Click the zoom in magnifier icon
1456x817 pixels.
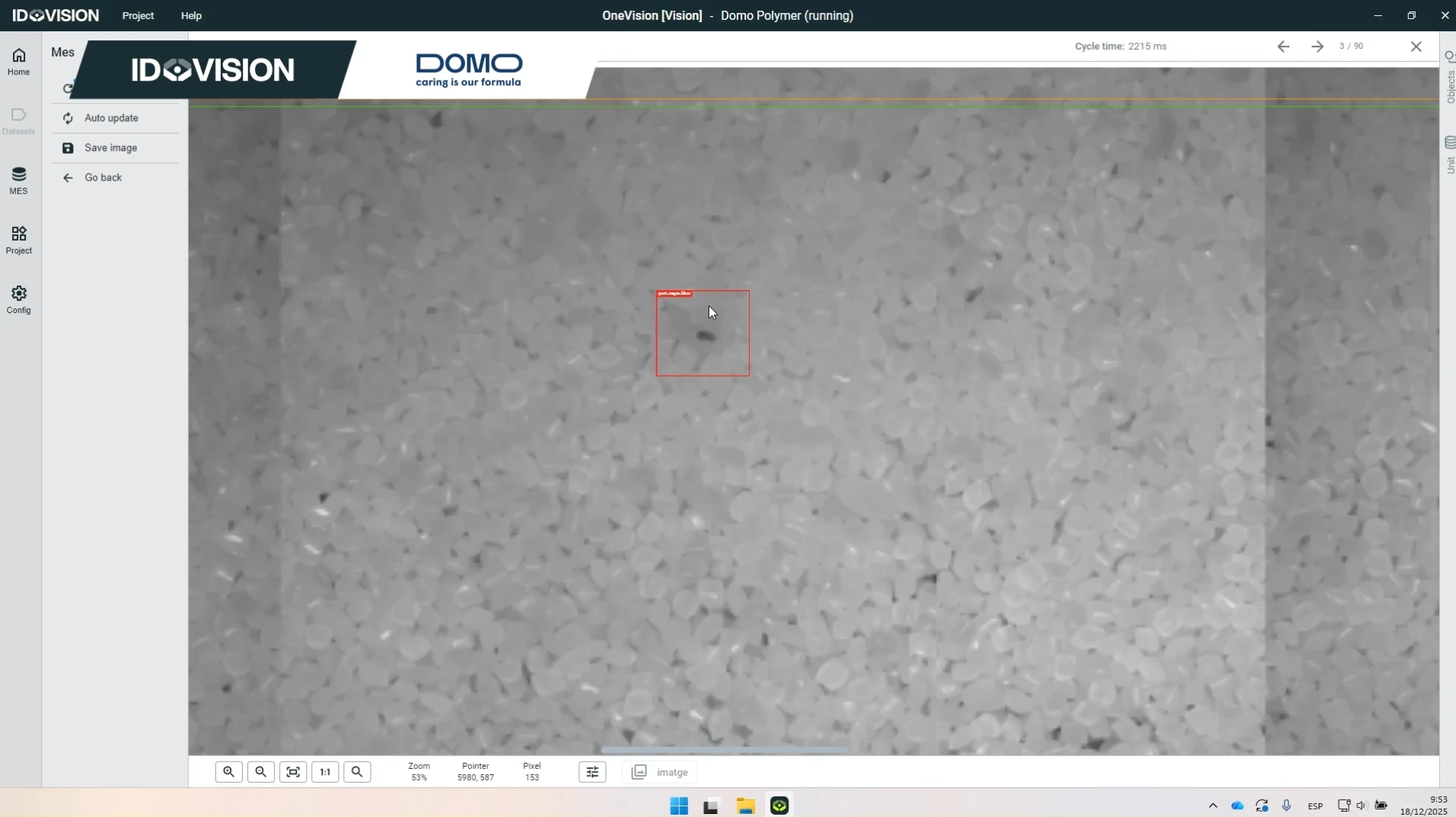(228, 772)
